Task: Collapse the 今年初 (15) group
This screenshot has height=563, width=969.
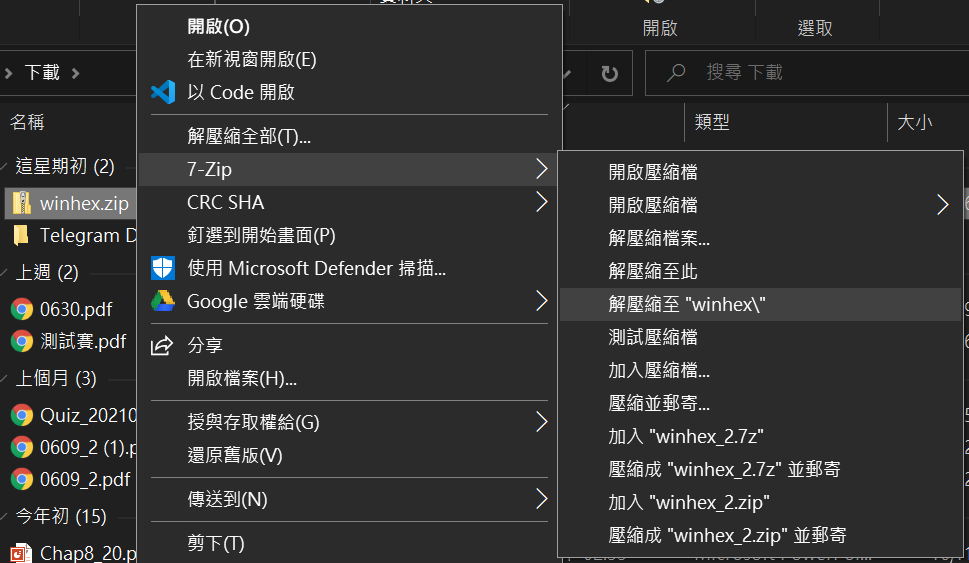Action: coord(4,516)
